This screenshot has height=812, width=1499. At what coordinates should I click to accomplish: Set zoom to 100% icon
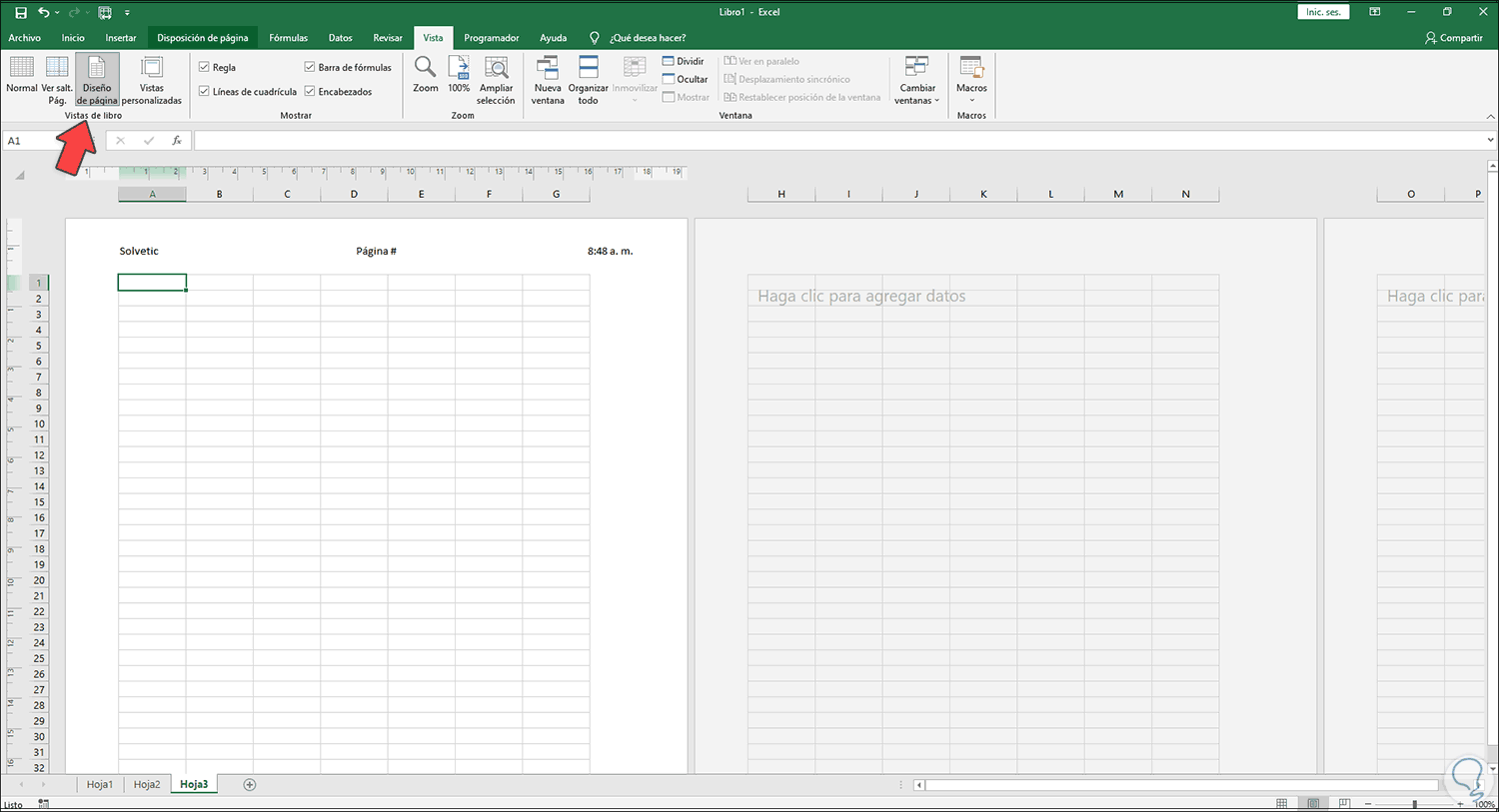click(x=459, y=68)
